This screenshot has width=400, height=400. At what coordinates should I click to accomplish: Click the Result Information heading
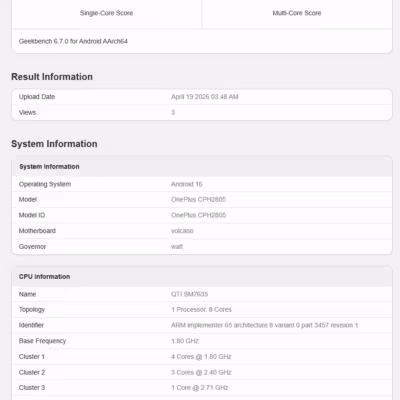pyautogui.click(x=52, y=77)
